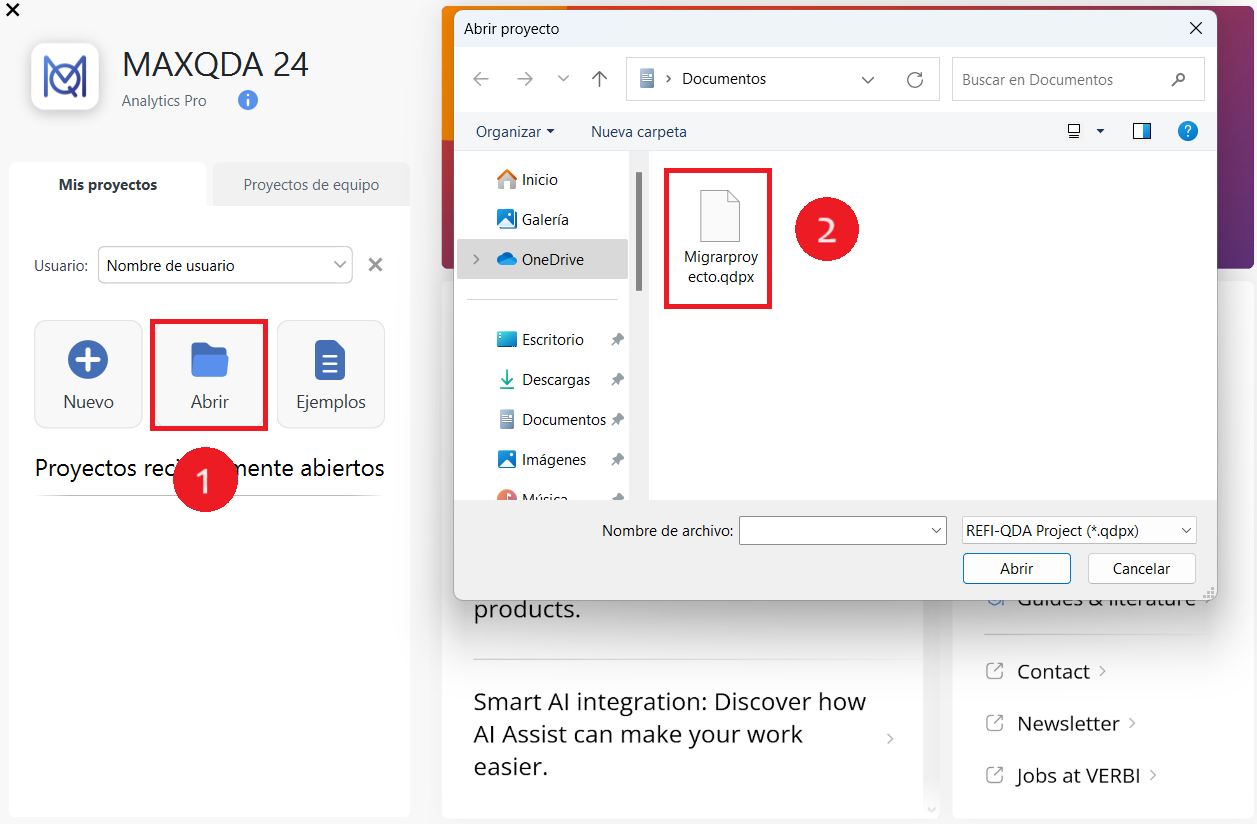The width and height of the screenshot is (1257, 824).
Task: Click the MAXQDA logo icon
Action: point(65,76)
